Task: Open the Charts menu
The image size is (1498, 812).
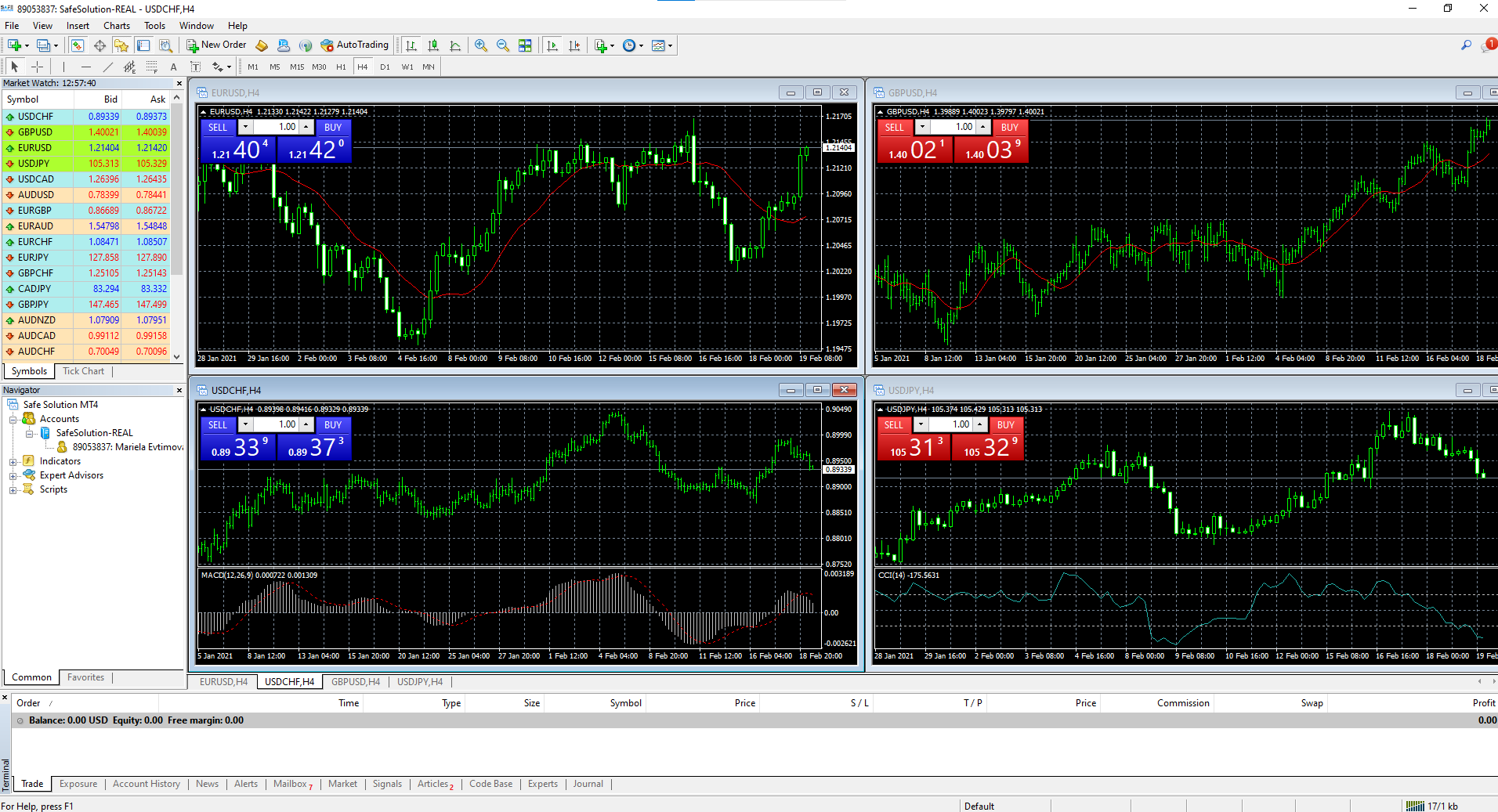Action: click(x=117, y=26)
